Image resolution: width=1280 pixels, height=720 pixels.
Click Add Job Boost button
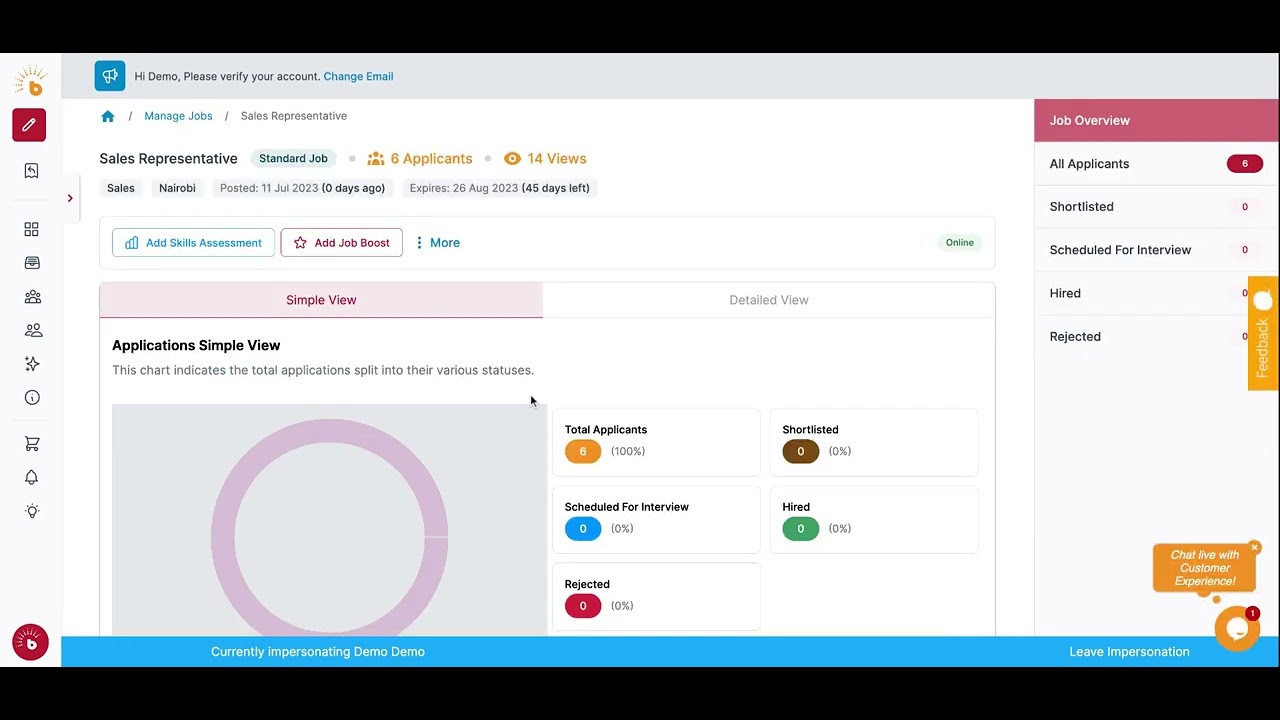pos(341,243)
